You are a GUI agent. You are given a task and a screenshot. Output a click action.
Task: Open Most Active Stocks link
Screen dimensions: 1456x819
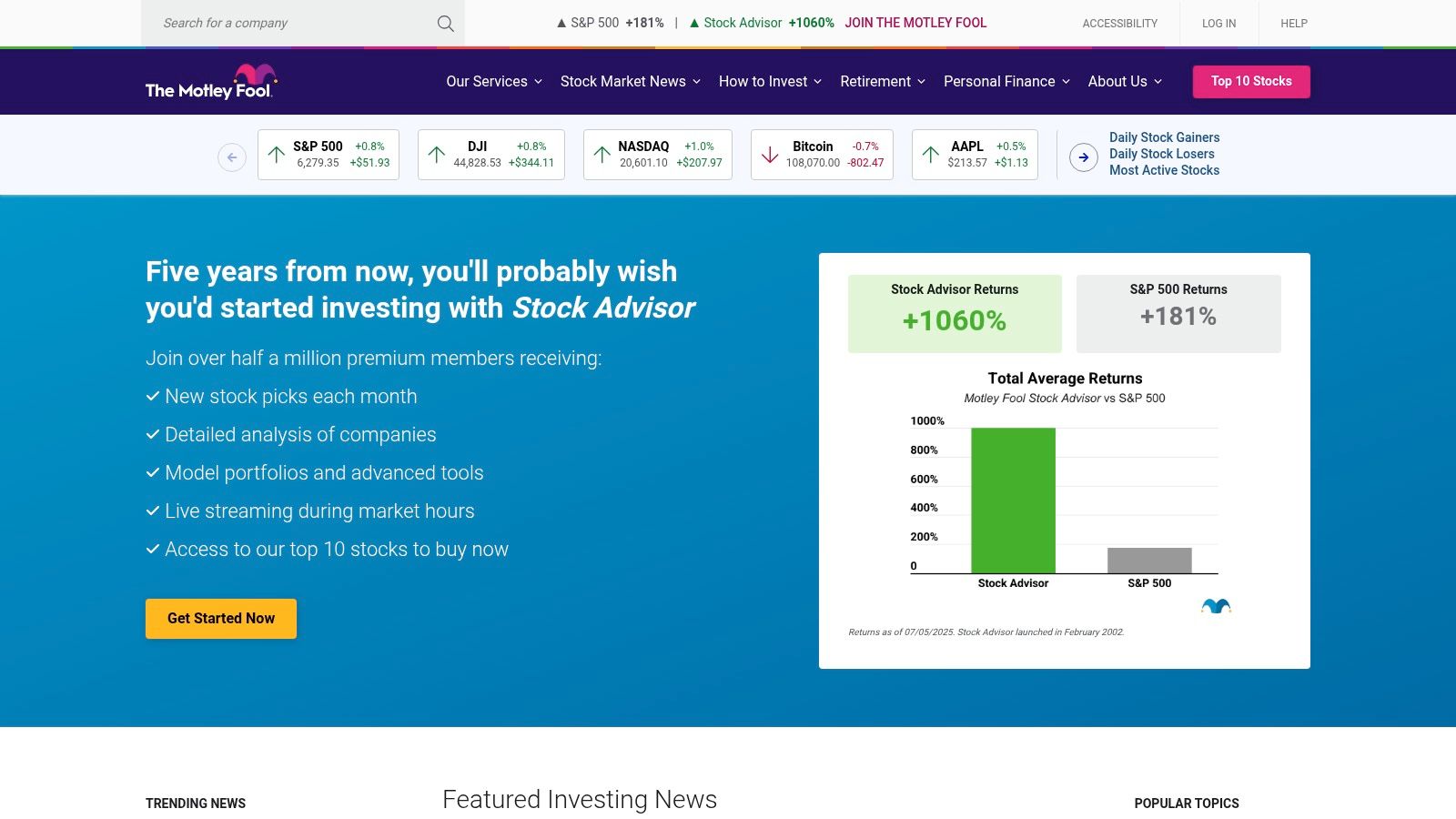(x=1164, y=170)
